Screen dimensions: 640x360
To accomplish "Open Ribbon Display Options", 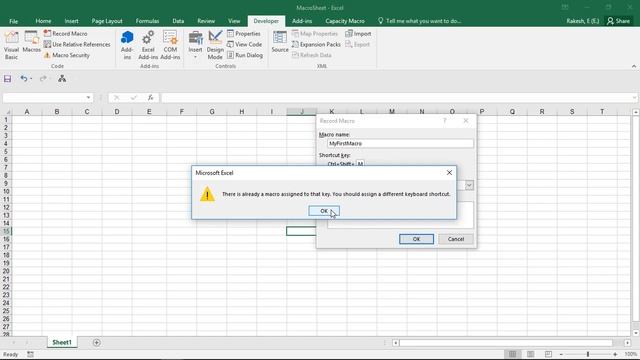I will coord(565,7).
